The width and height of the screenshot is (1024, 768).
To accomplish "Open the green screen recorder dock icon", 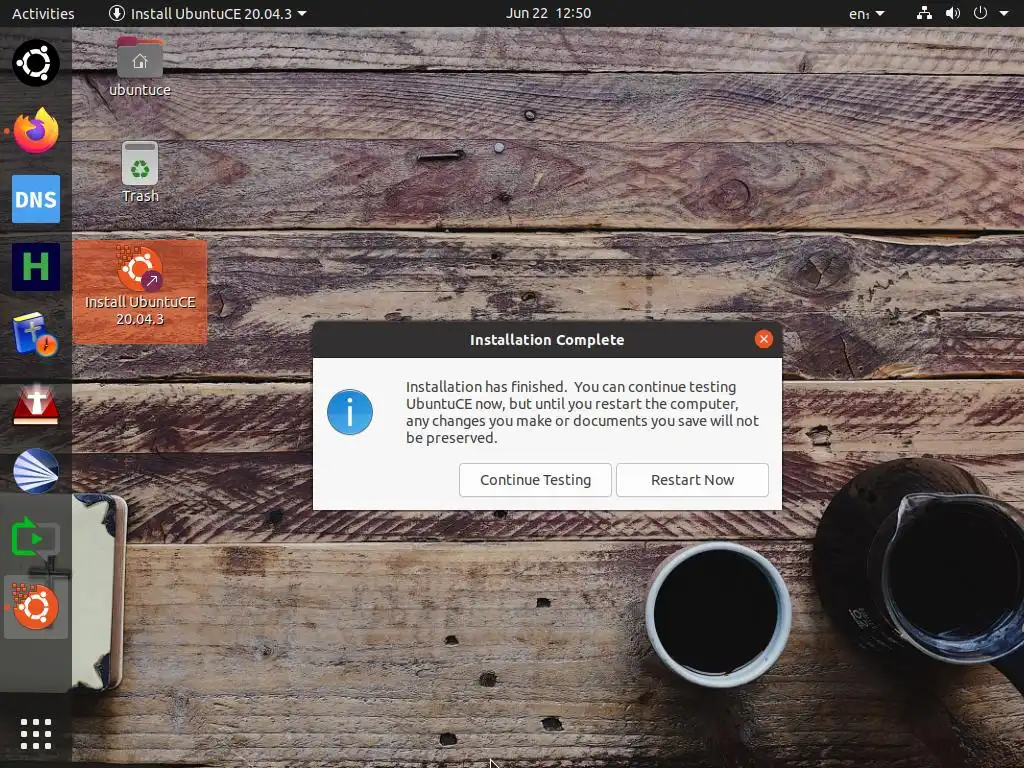I will [36, 538].
